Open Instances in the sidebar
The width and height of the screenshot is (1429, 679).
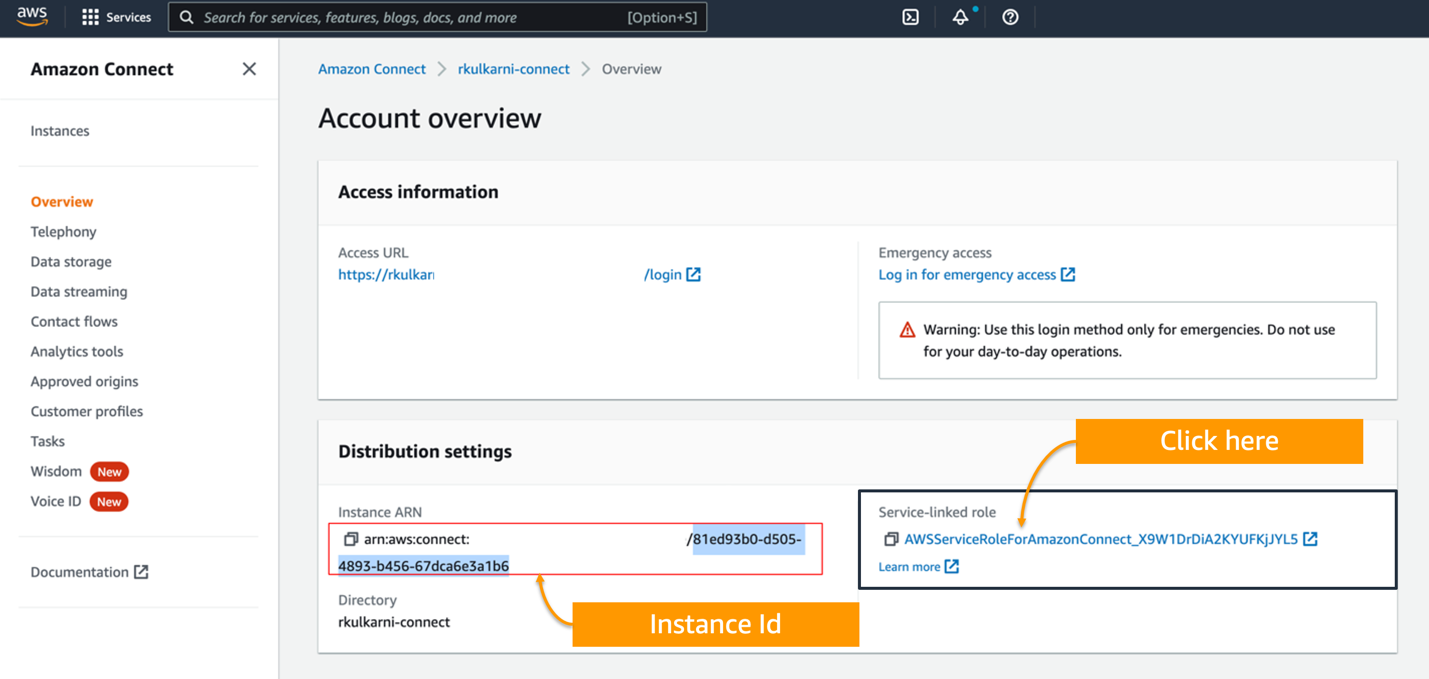60,131
